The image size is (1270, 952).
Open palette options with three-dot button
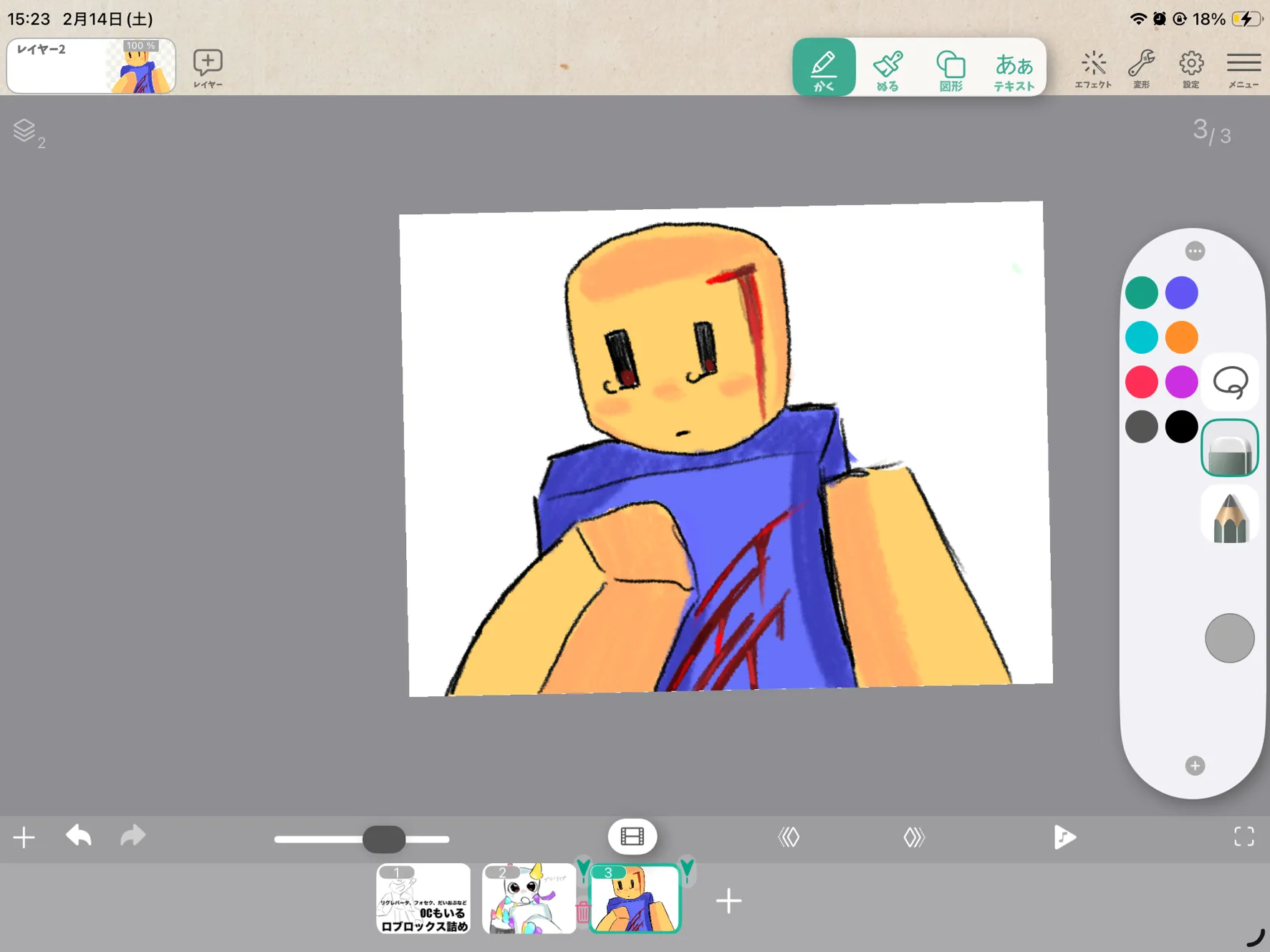click(1195, 251)
